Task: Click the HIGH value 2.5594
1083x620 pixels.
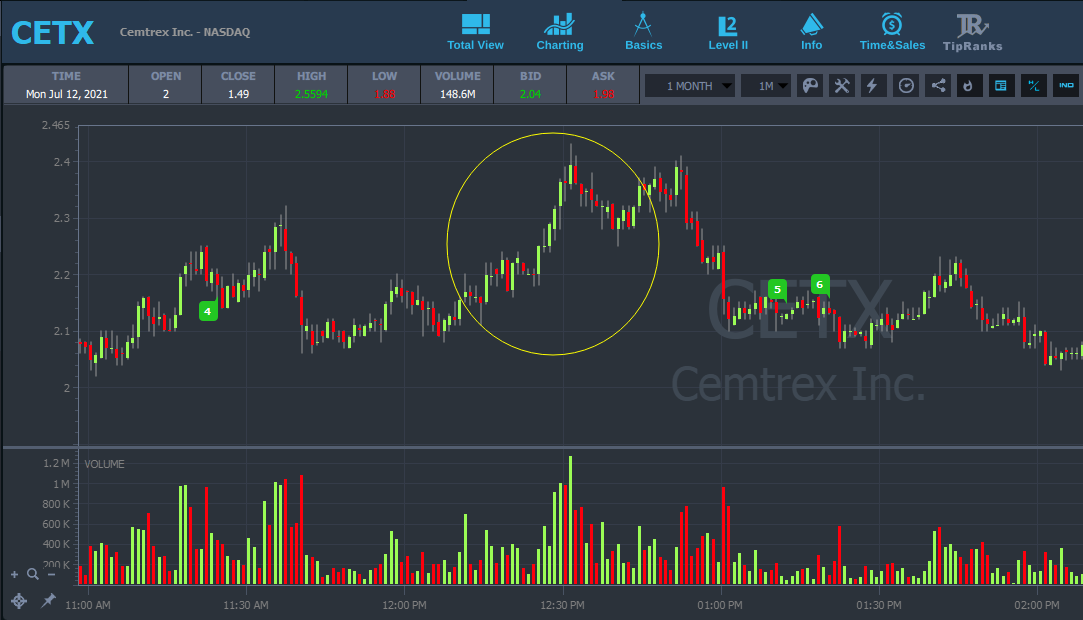Action: (x=311, y=94)
